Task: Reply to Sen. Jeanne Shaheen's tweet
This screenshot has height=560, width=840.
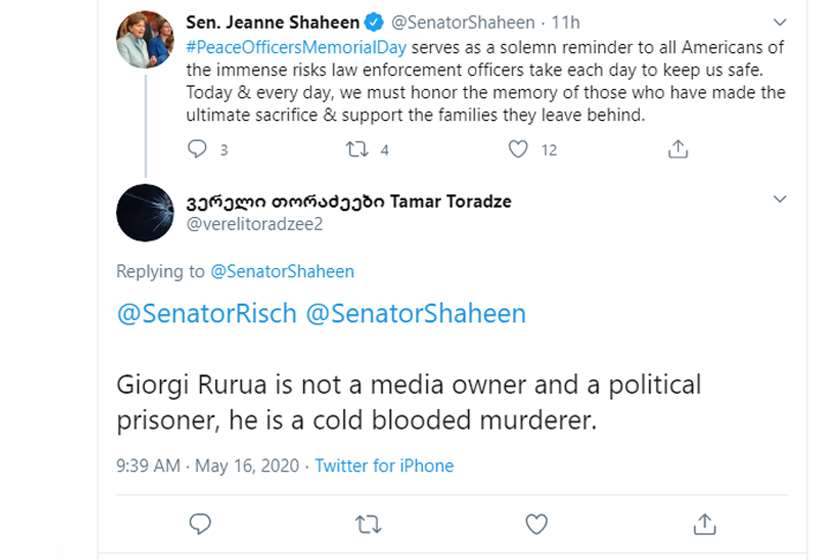Action: click(x=197, y=148)
